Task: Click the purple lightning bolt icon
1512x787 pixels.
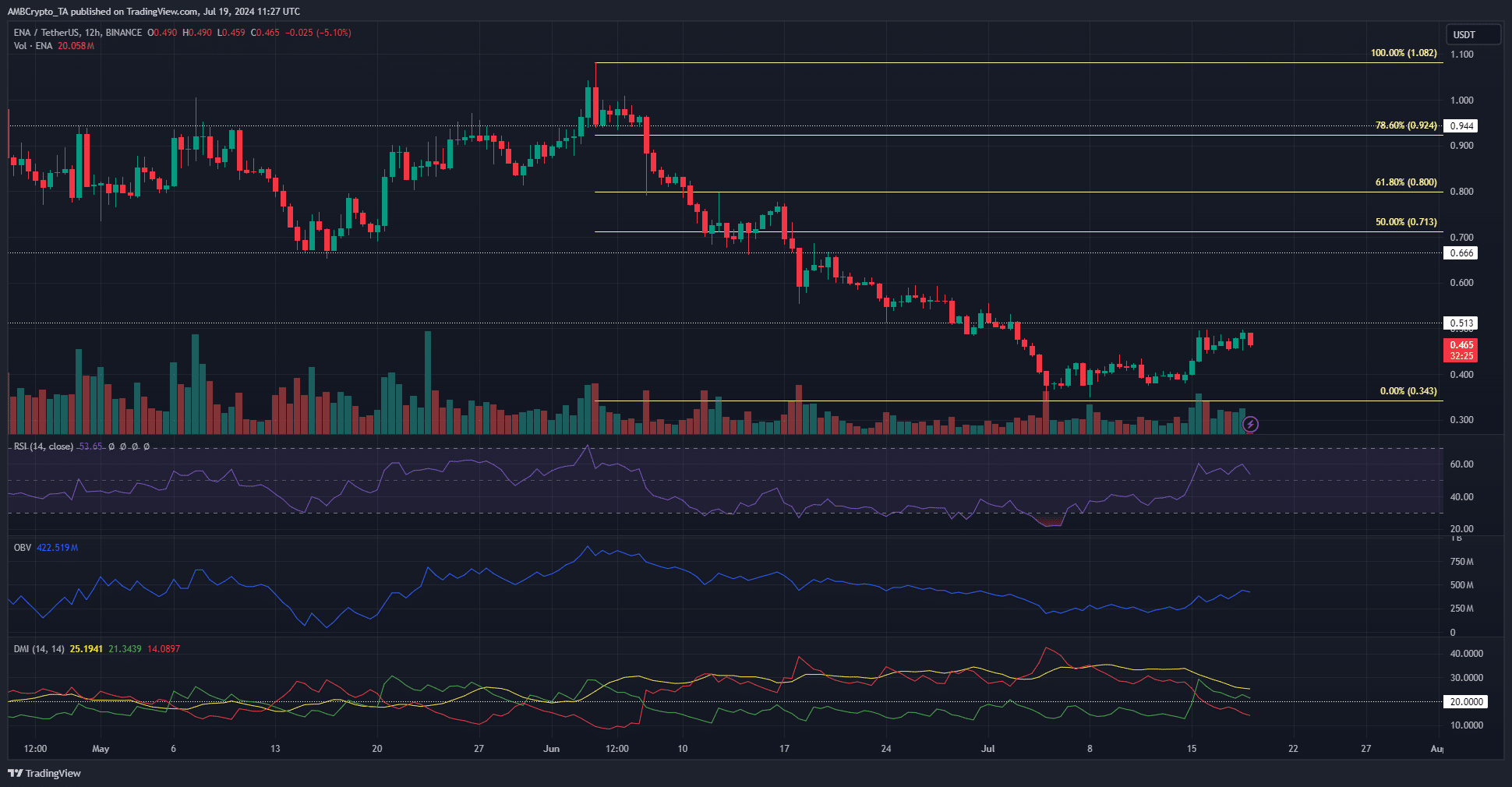Action: (x=1250, y=424)
